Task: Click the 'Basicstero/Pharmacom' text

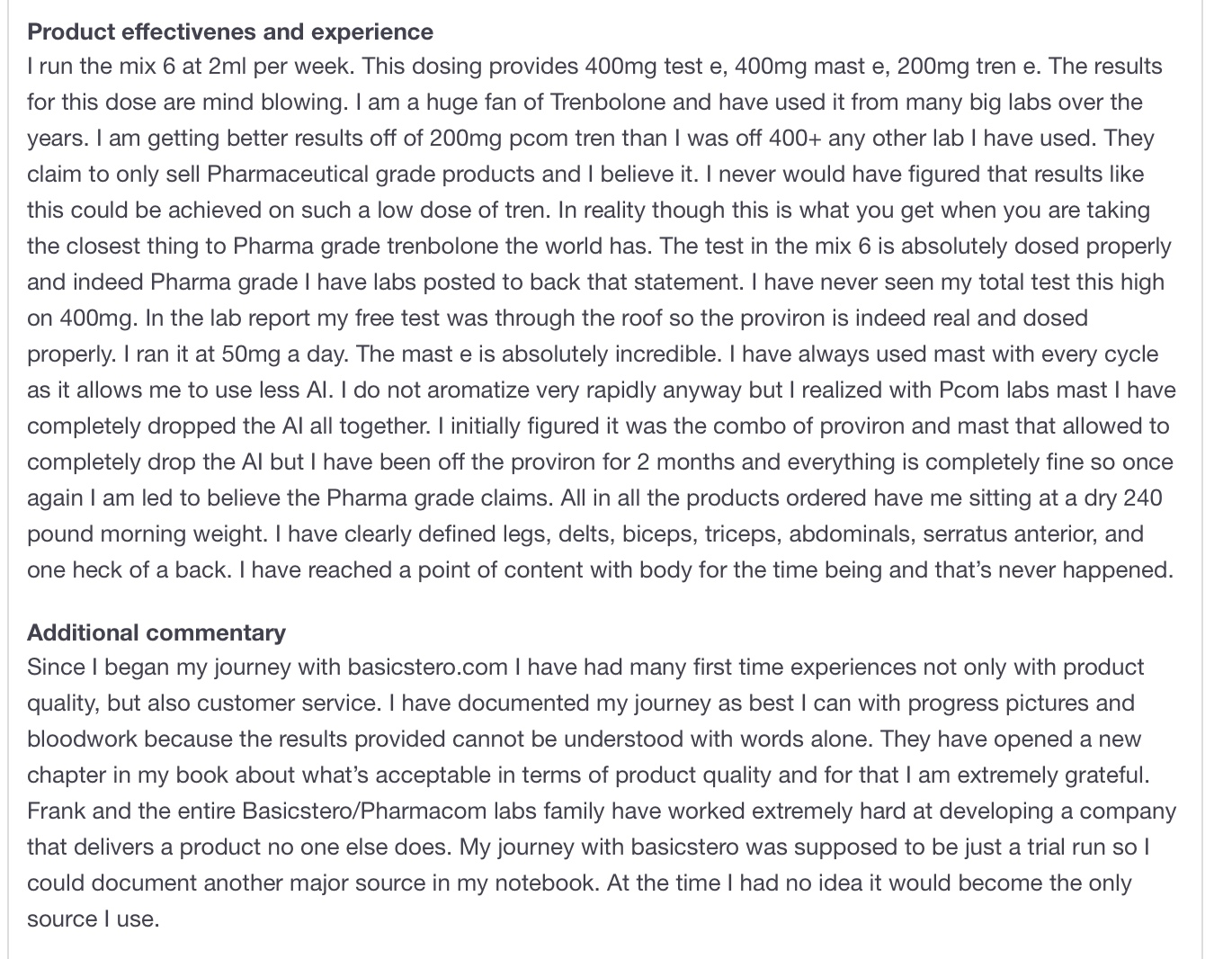Action: [x=364, y=811]
